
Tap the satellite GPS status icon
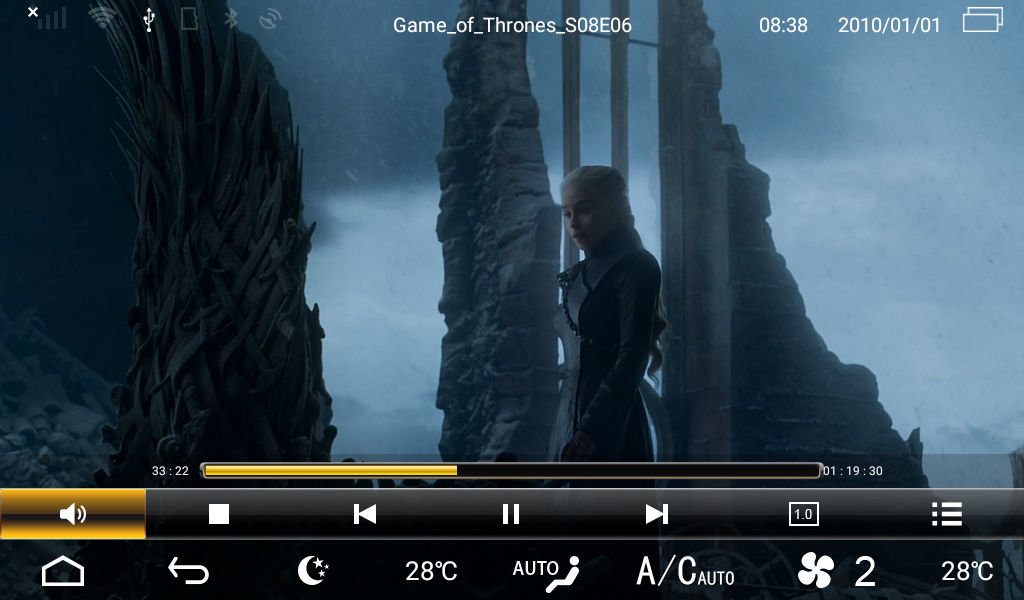pos(270,20)
